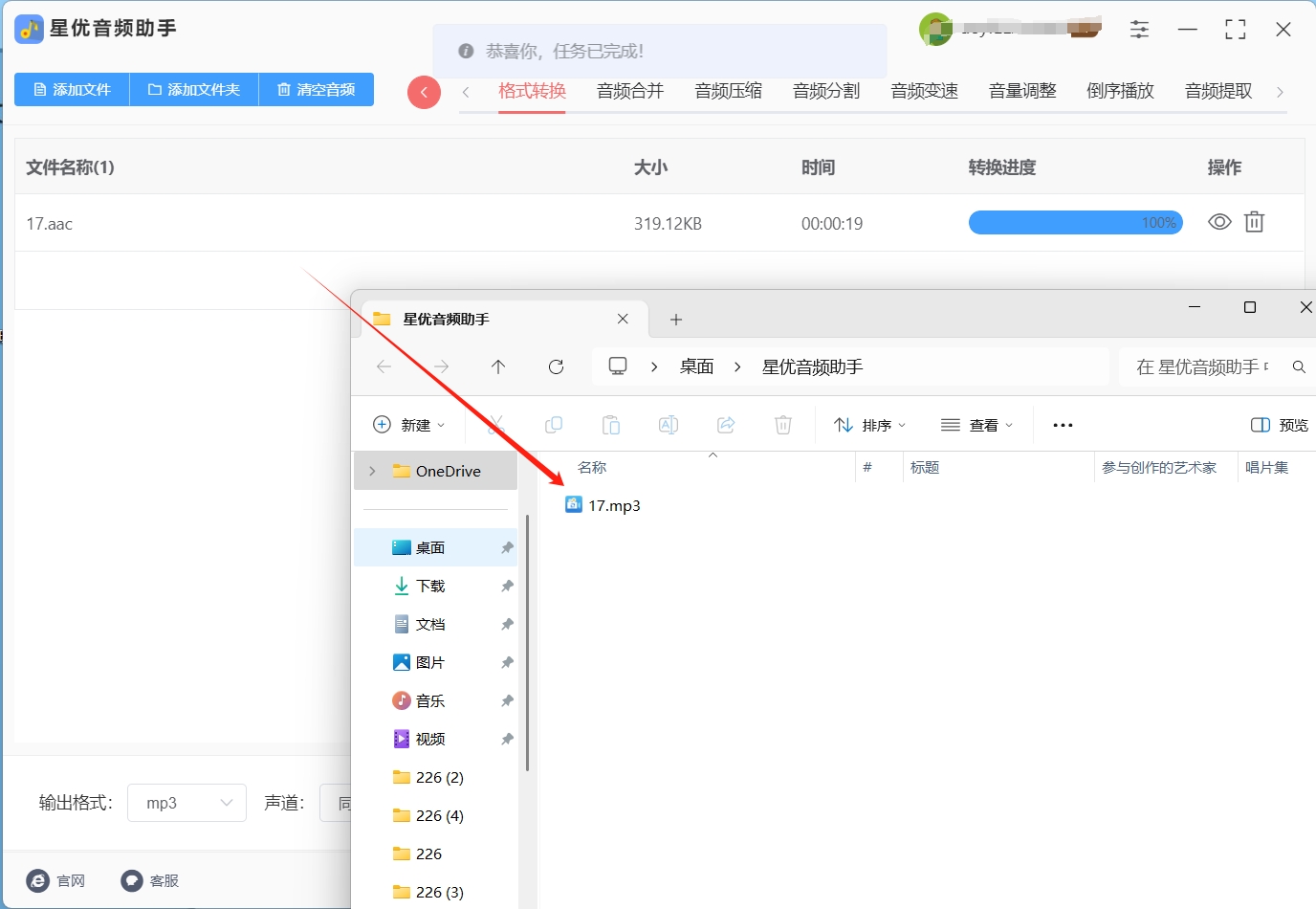Click the red collapse arrow button
The image size is (1316, 909).
click(x=424, y=92)
